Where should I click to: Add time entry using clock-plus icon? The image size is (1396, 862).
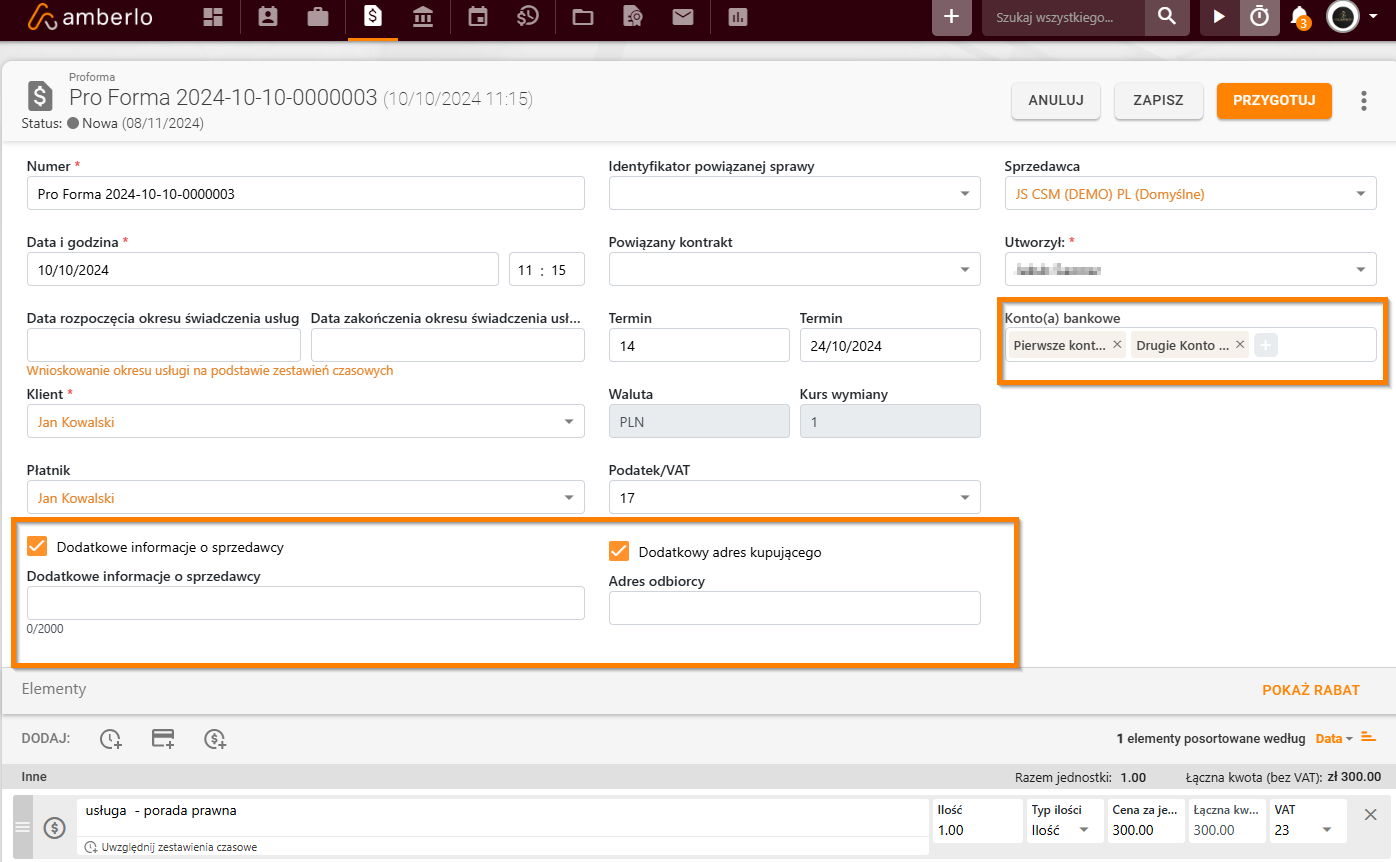[111, 739]
